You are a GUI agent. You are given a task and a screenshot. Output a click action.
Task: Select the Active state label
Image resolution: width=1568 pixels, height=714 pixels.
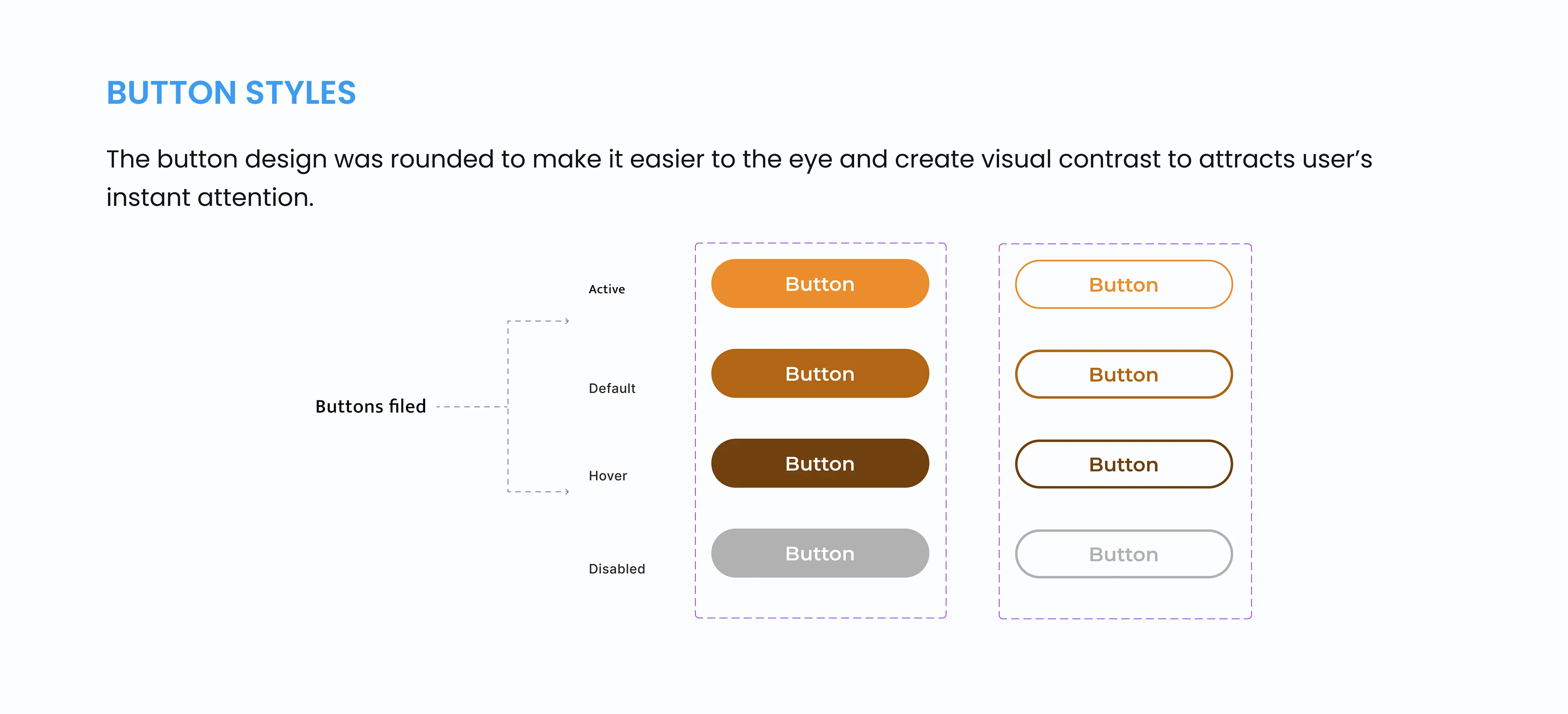click(x=606, y=289)
